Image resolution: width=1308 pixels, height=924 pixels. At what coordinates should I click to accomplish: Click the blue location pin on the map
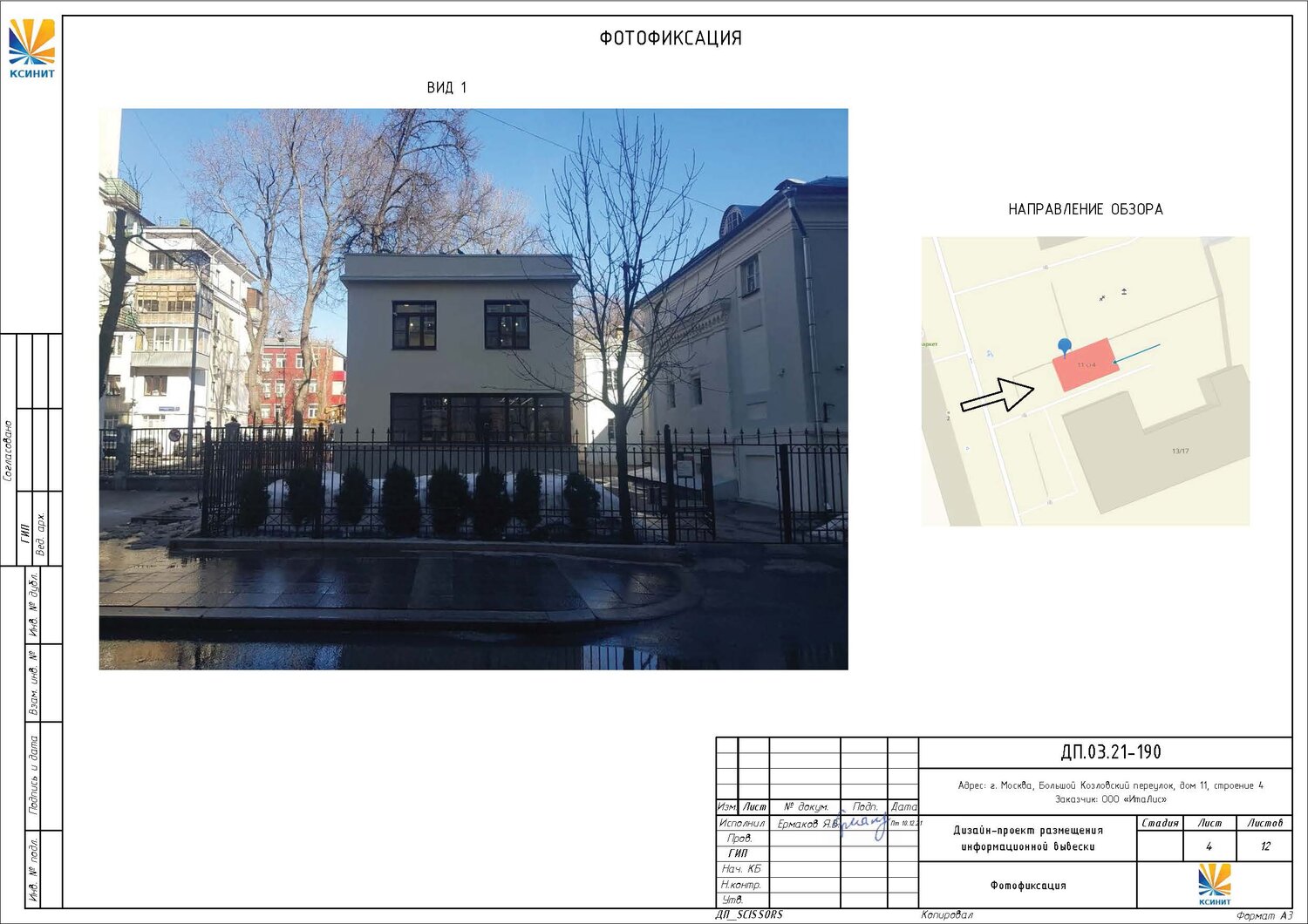pos(1064,348)
